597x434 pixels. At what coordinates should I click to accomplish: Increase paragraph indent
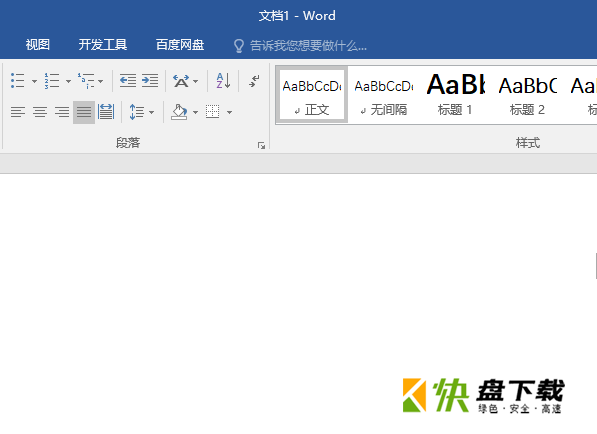coord(150,81)
